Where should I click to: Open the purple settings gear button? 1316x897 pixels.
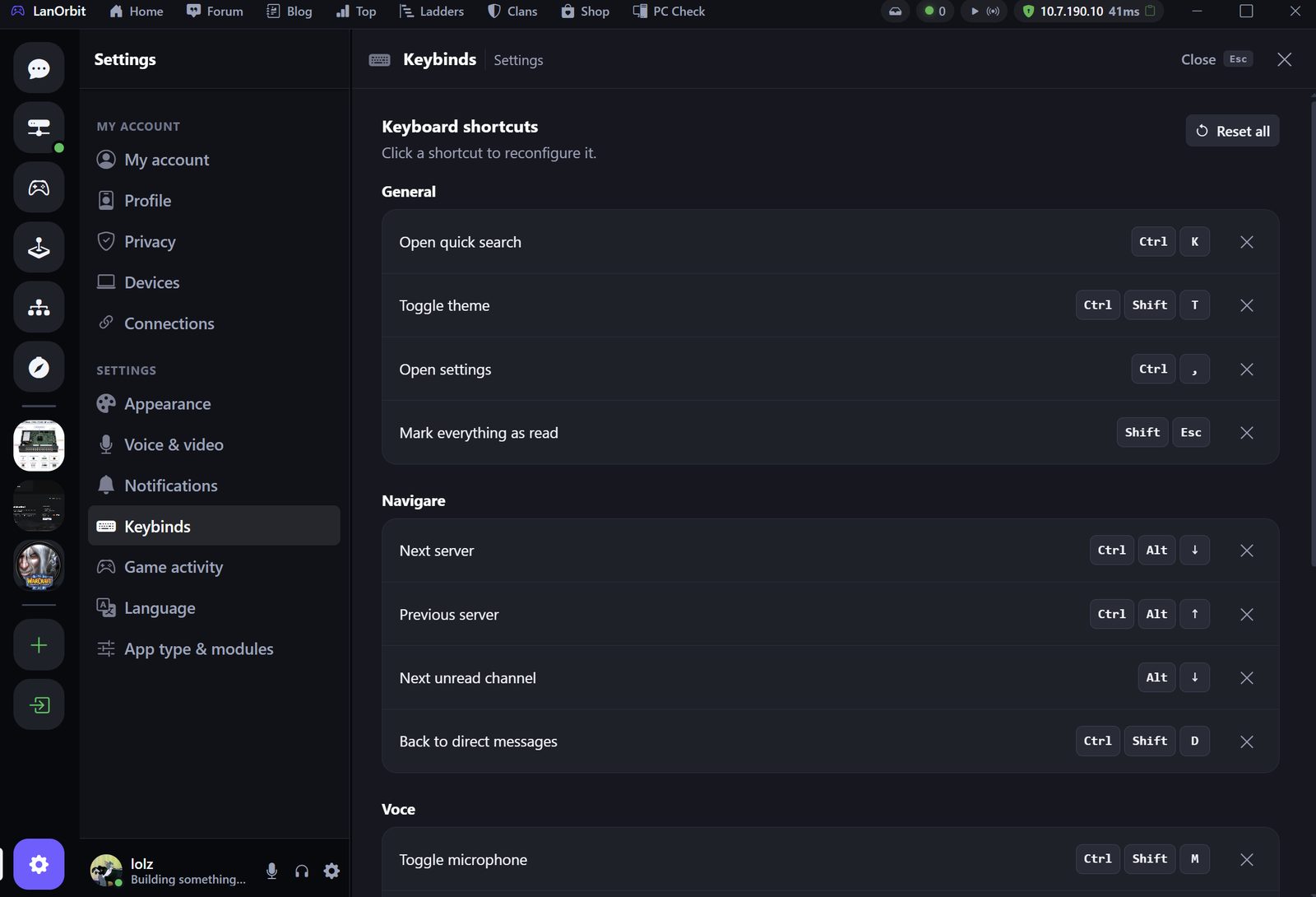tap(39, 865)
